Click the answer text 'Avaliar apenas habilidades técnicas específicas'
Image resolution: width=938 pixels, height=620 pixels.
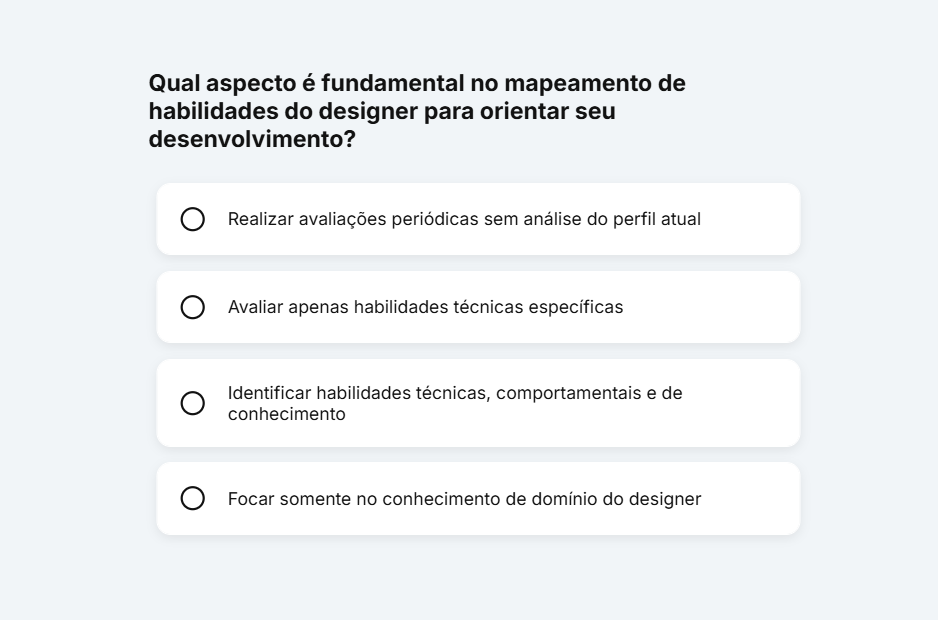[425, 307]
